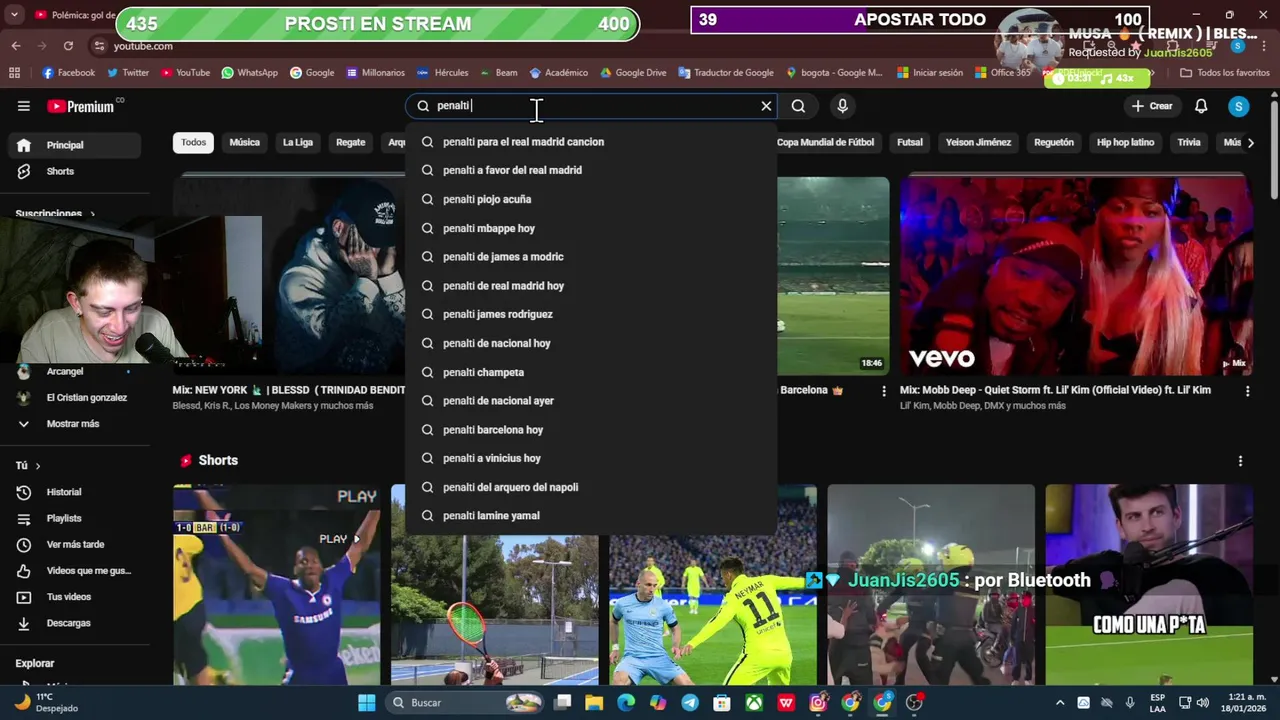Open the taskbar volume control

pyautogui.click(x=1202, y=703)
